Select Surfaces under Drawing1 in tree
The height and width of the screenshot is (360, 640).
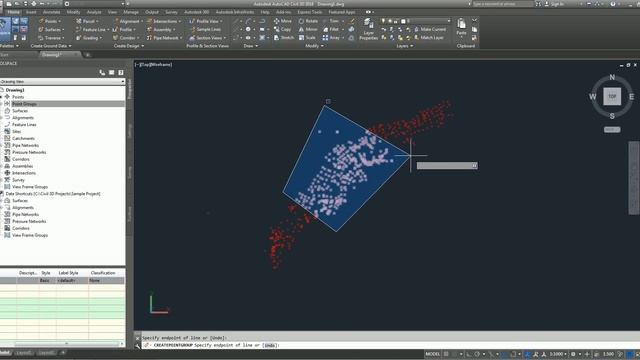[20, 111]
